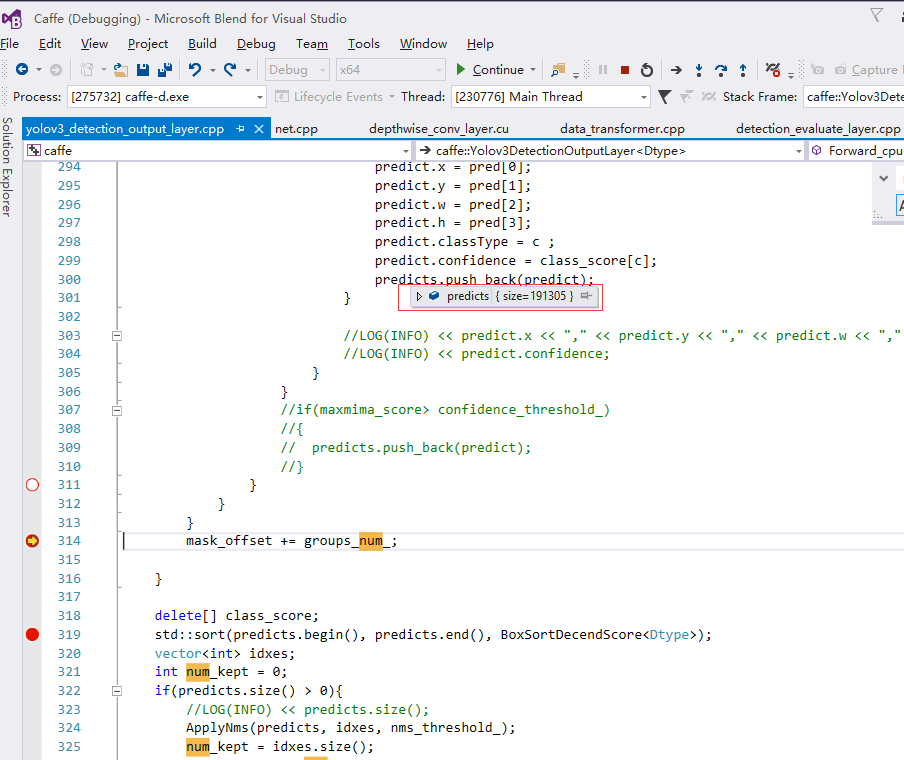Open the Stack Frame dropdown

(854, 97)
